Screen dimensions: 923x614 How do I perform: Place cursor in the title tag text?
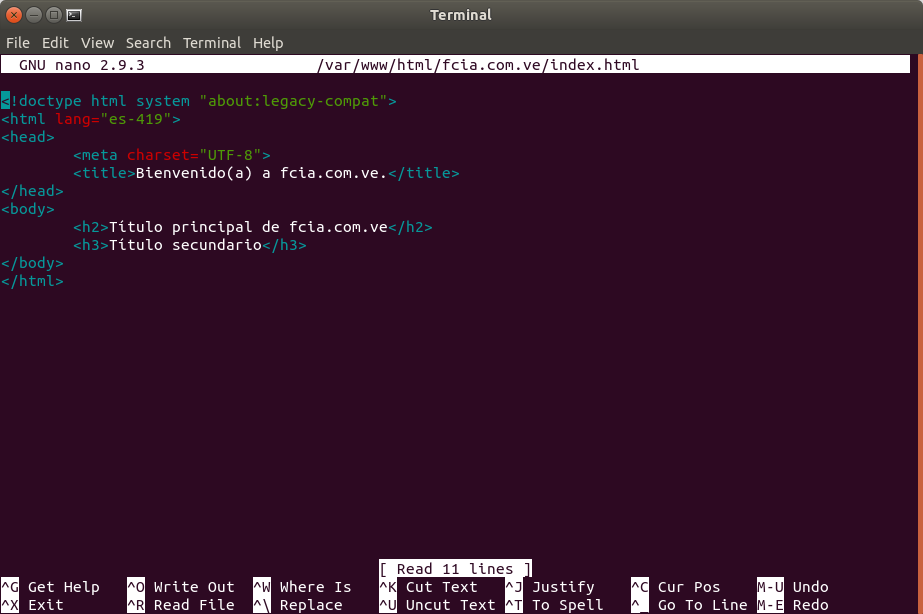pos(260,173)
